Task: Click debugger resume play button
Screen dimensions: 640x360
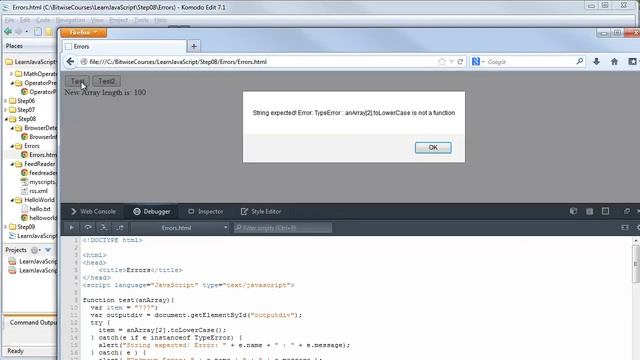Action: 71,228
